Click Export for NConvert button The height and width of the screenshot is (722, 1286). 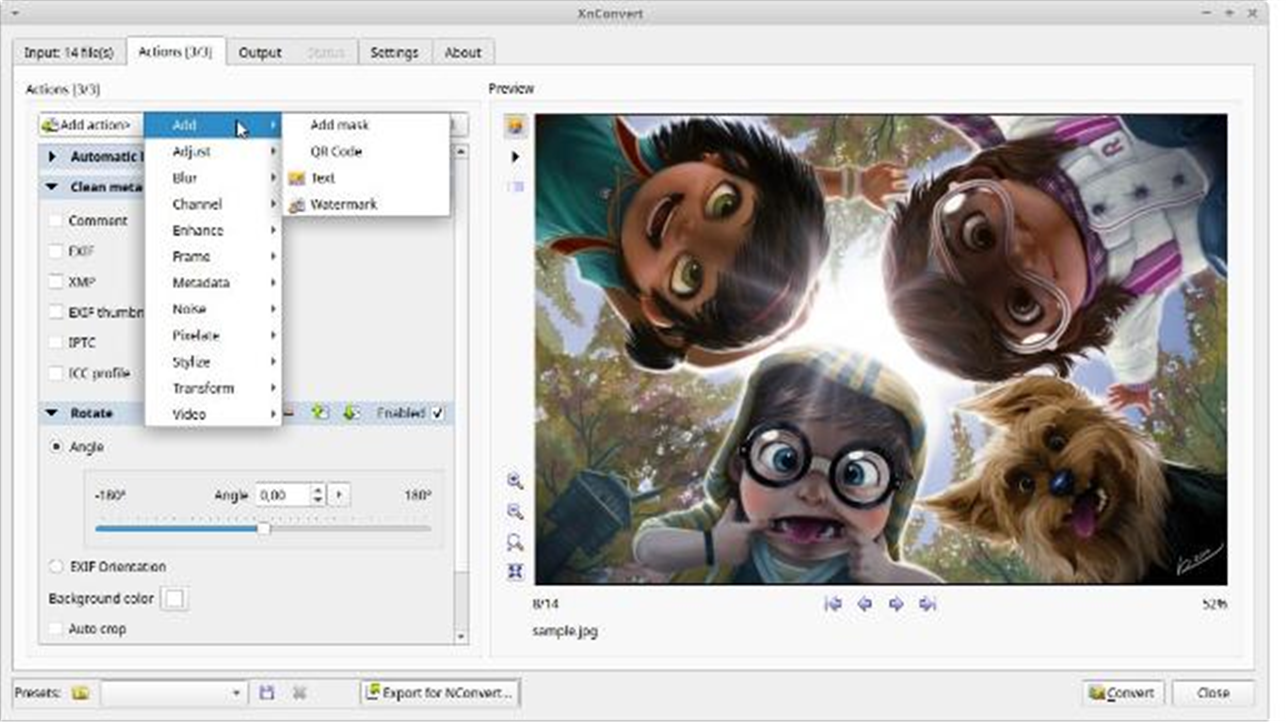click(x=440, y=692)
